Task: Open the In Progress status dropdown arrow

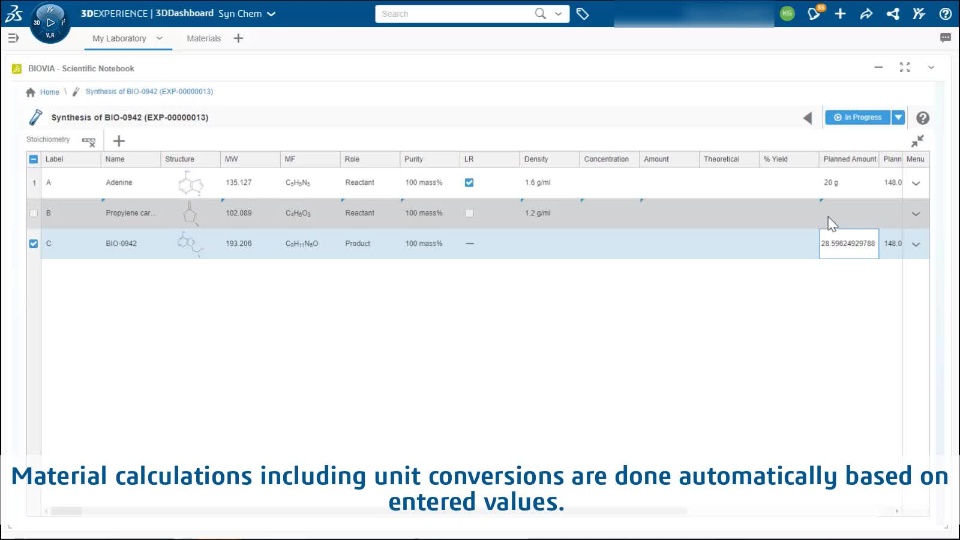Action: click(898, 118)
